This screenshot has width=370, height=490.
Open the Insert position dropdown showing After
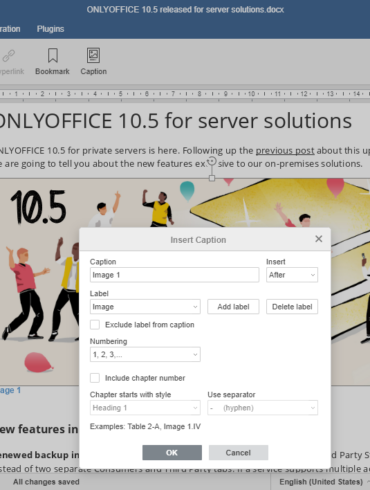(292, 275)
